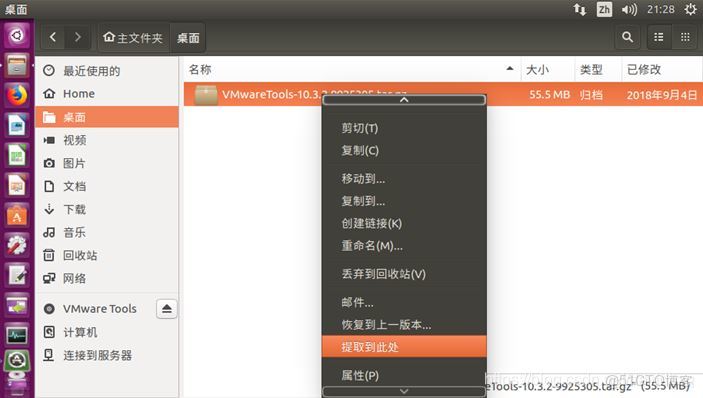This screenshot has width=703, height=398.
Task: Open system power gear menu
Action: tap(691, 9)
